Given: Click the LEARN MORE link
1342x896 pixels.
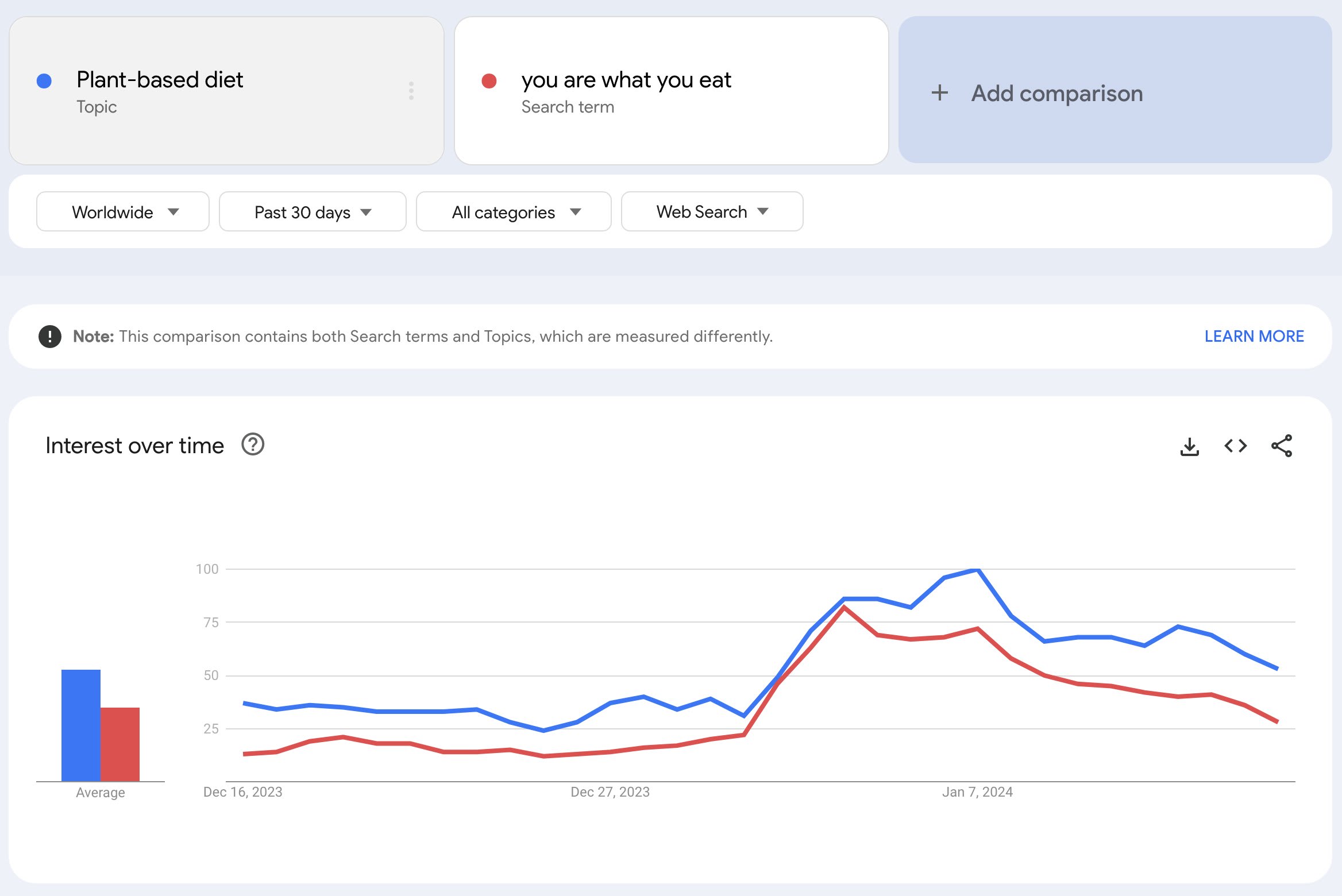Looking at the screenshot, I should click(1254, 337).
